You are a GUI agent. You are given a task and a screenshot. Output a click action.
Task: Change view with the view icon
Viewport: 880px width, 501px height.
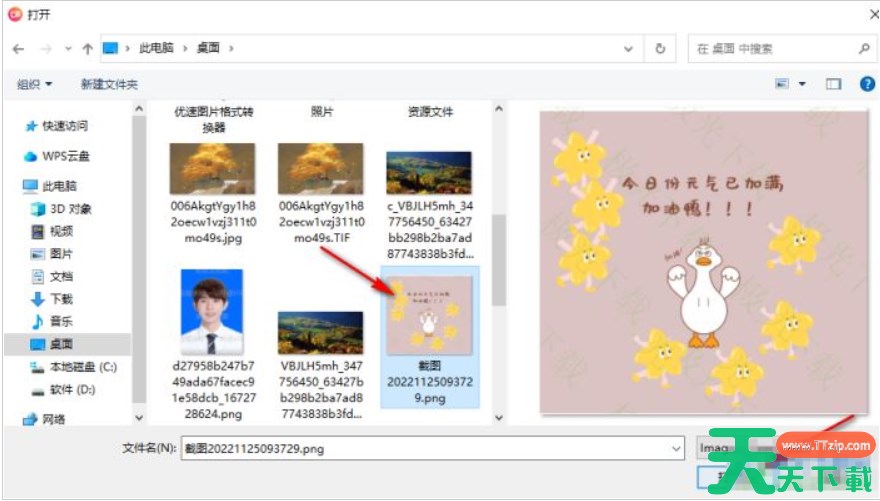782,84
